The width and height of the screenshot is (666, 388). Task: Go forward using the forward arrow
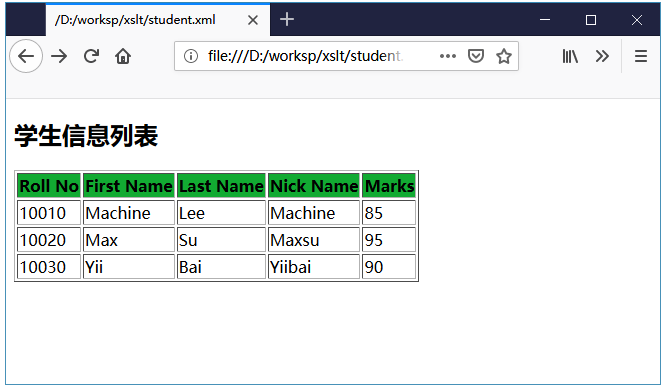coord(59,56)
